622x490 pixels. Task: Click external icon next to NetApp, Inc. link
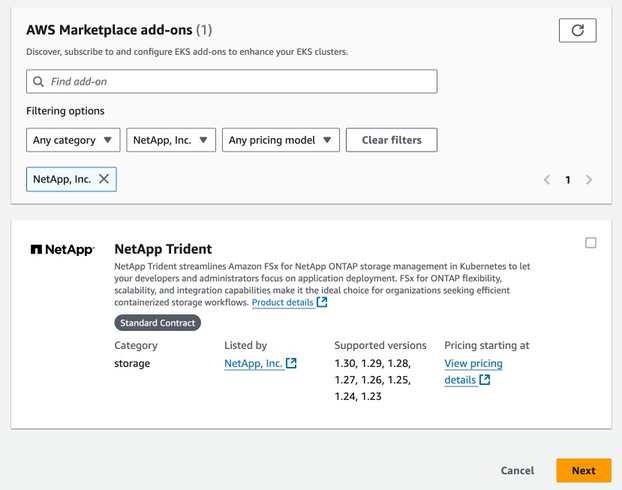[292, 363]
